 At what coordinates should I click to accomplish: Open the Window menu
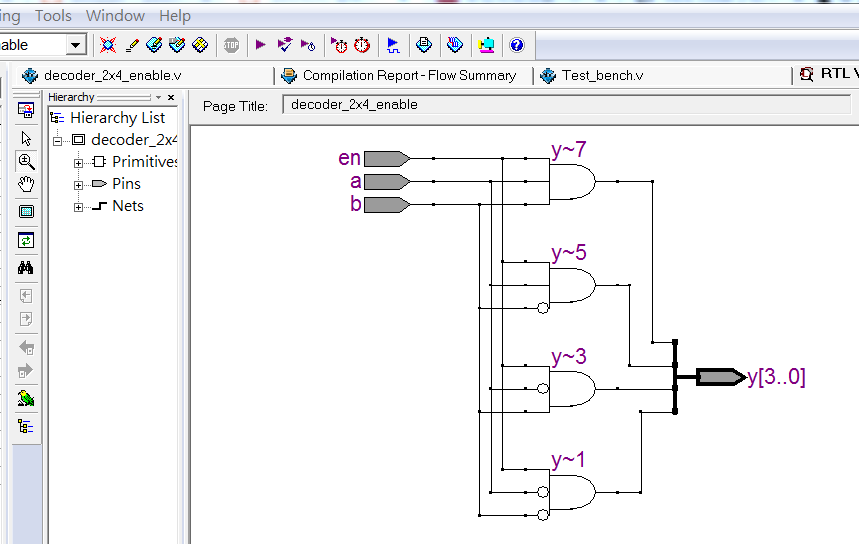pos(115,16)
